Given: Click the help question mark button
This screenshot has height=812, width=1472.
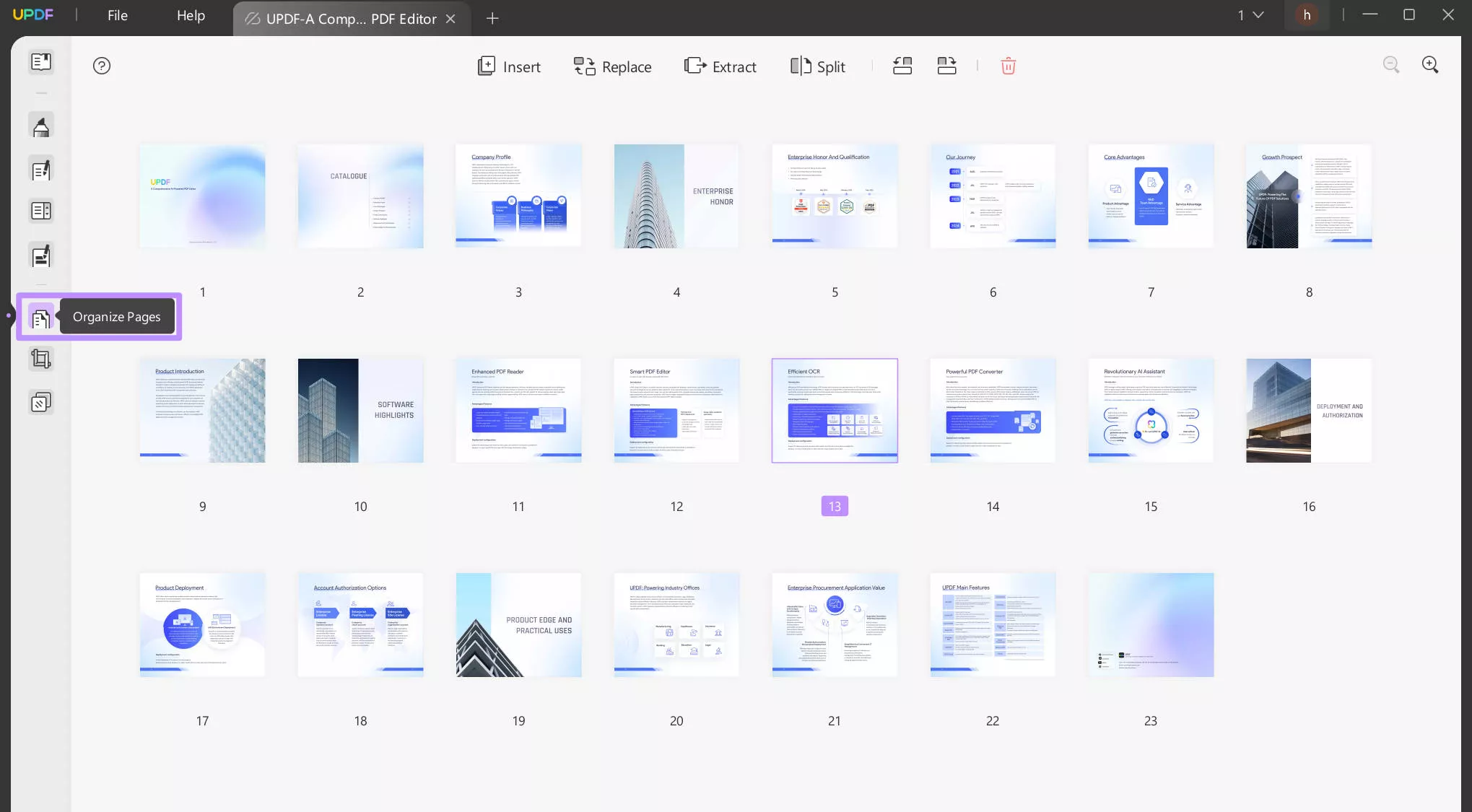Looking at the screenshot, I should pyautogui.click(x=101, y=65).
